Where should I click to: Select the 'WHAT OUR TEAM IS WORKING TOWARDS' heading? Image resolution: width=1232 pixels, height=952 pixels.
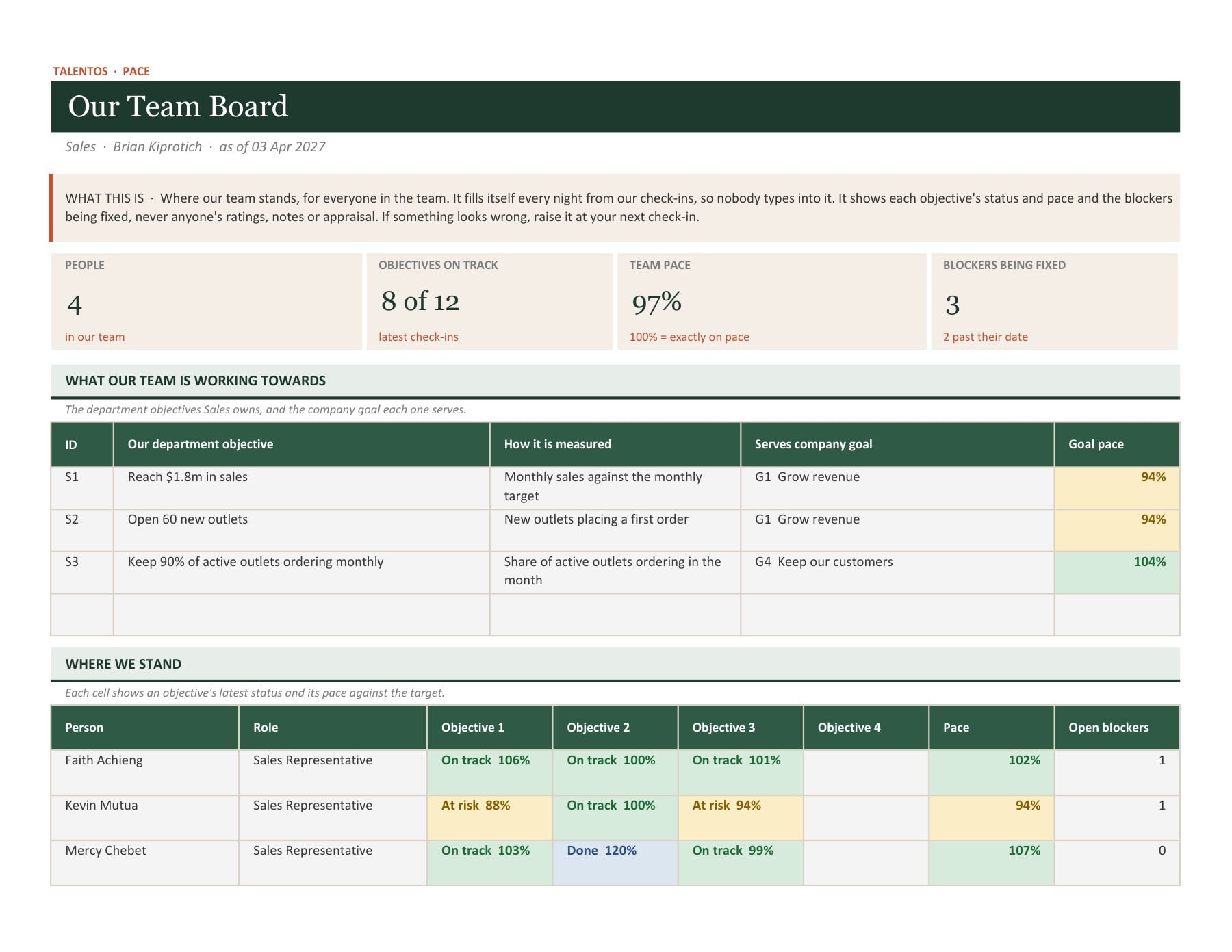(x=196, y=381)
